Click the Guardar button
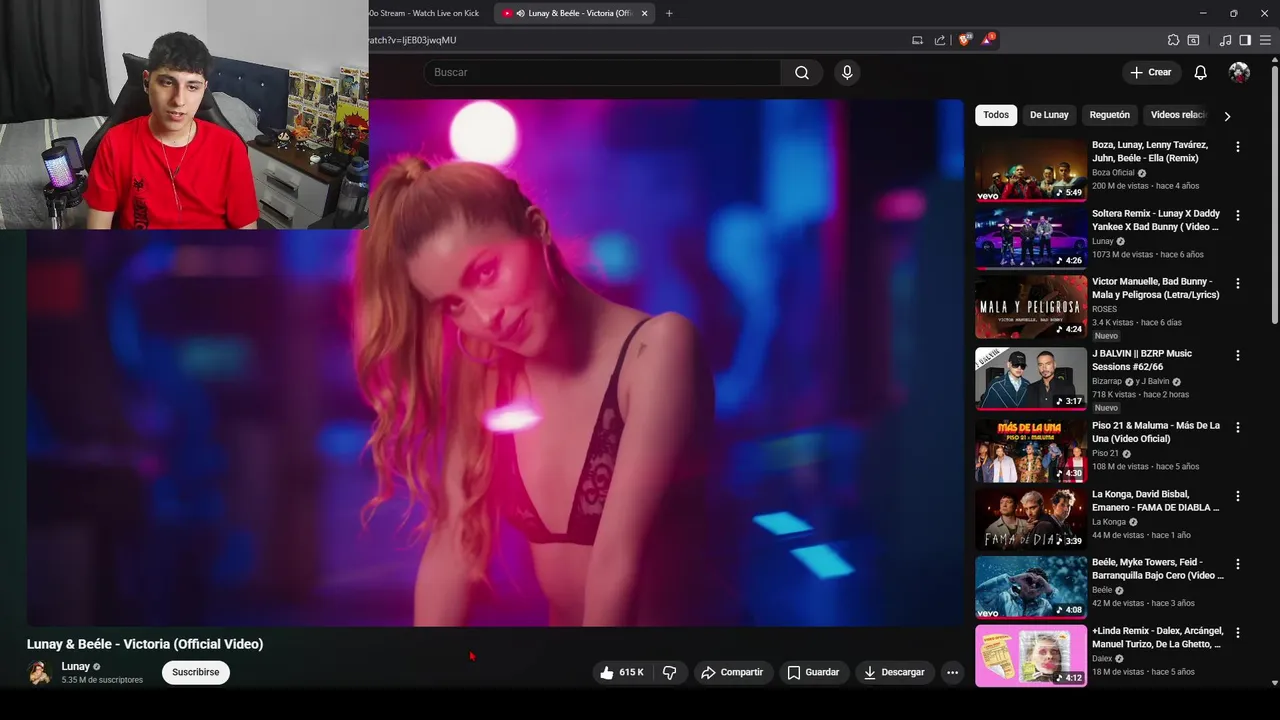The width and height of the screenshot is (1280, 720). pos(813,672)
